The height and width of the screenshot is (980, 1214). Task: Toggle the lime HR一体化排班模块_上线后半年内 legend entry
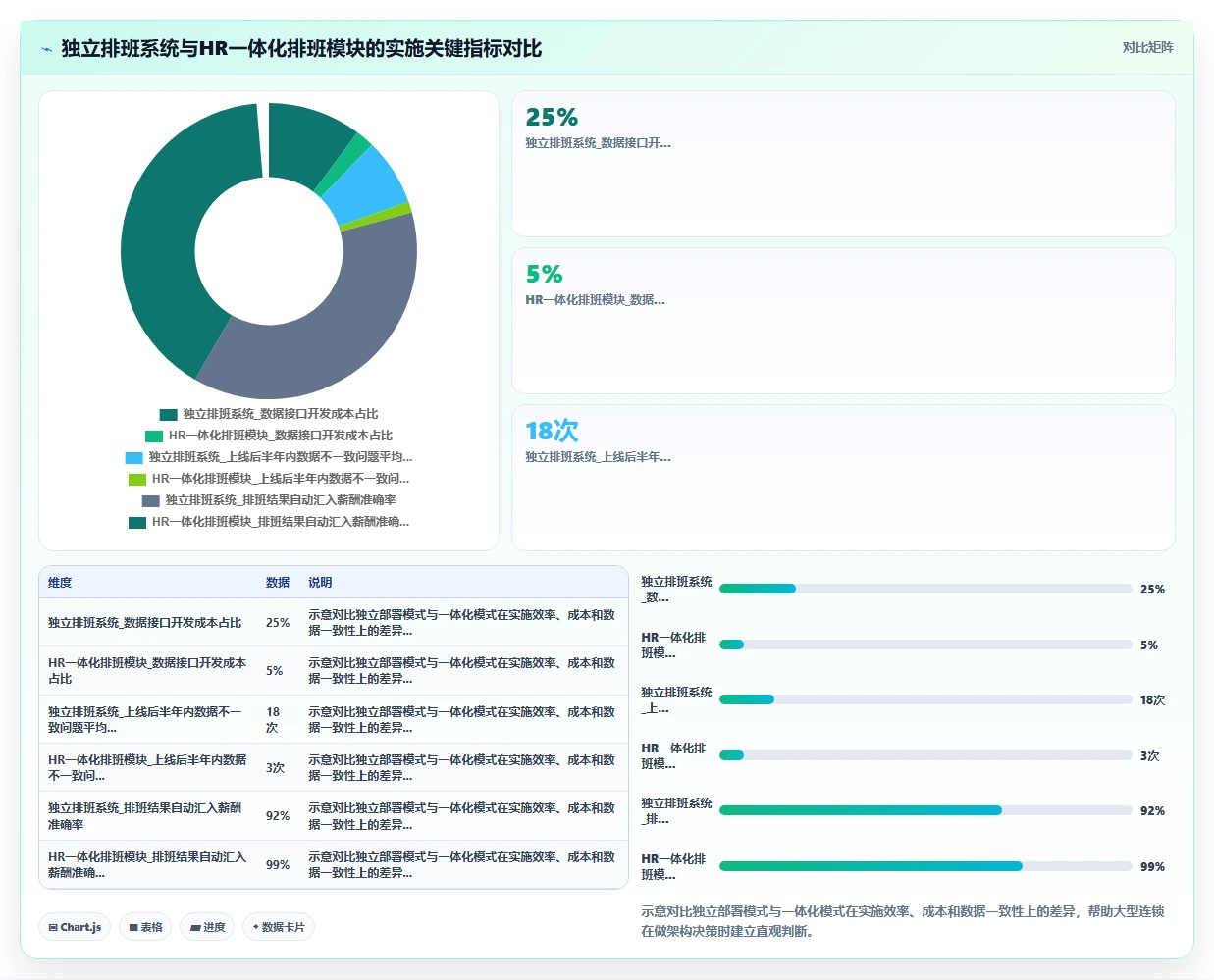(269, 479)
